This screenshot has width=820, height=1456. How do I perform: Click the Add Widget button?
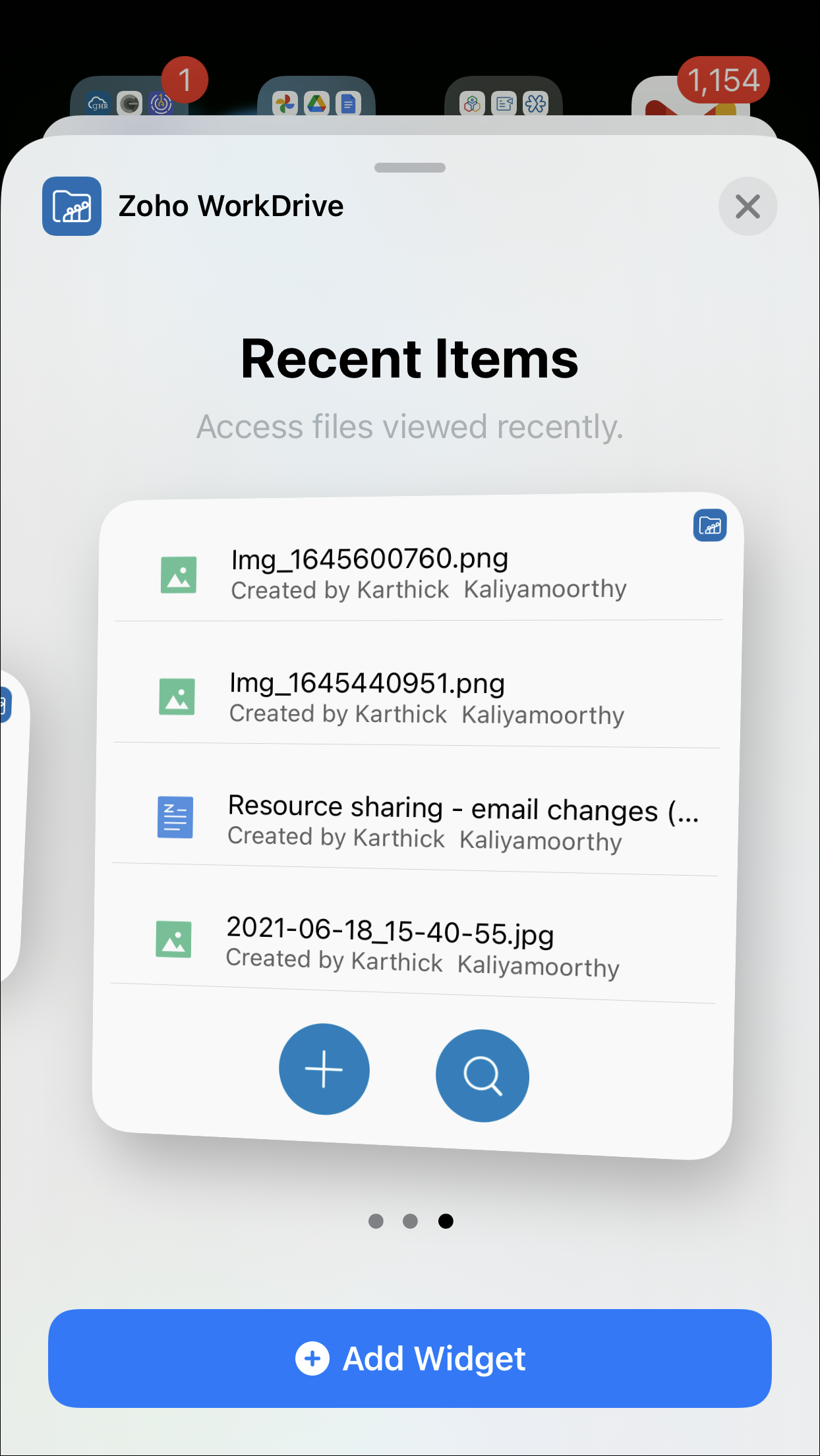[x=410, y=1358]
